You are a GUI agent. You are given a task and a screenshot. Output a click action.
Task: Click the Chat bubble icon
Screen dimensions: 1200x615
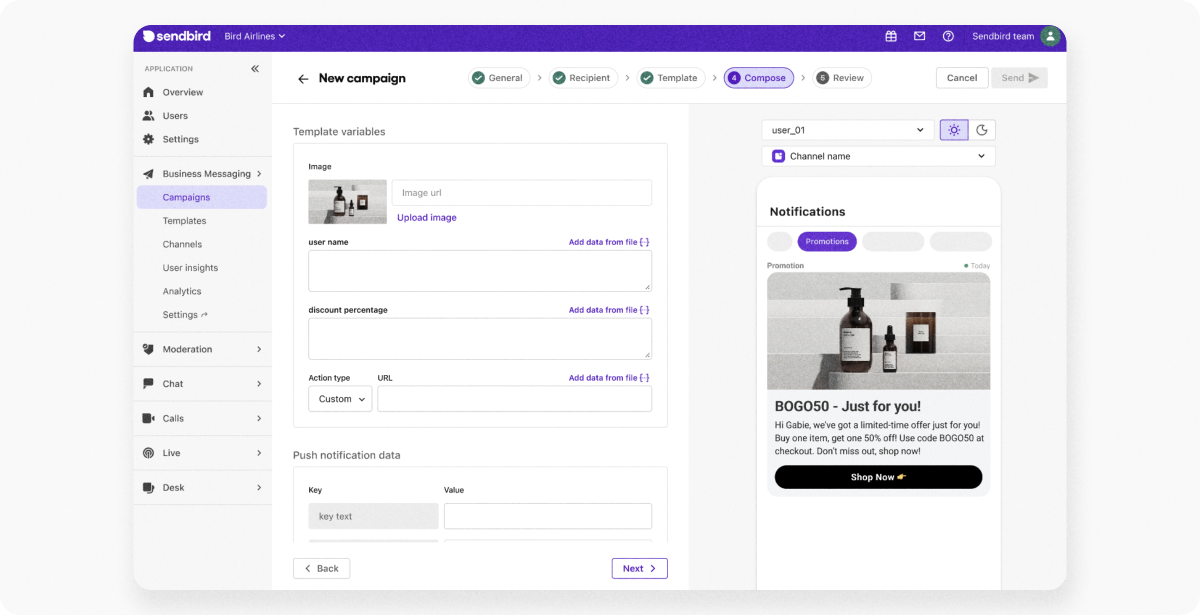coord(149,384)
